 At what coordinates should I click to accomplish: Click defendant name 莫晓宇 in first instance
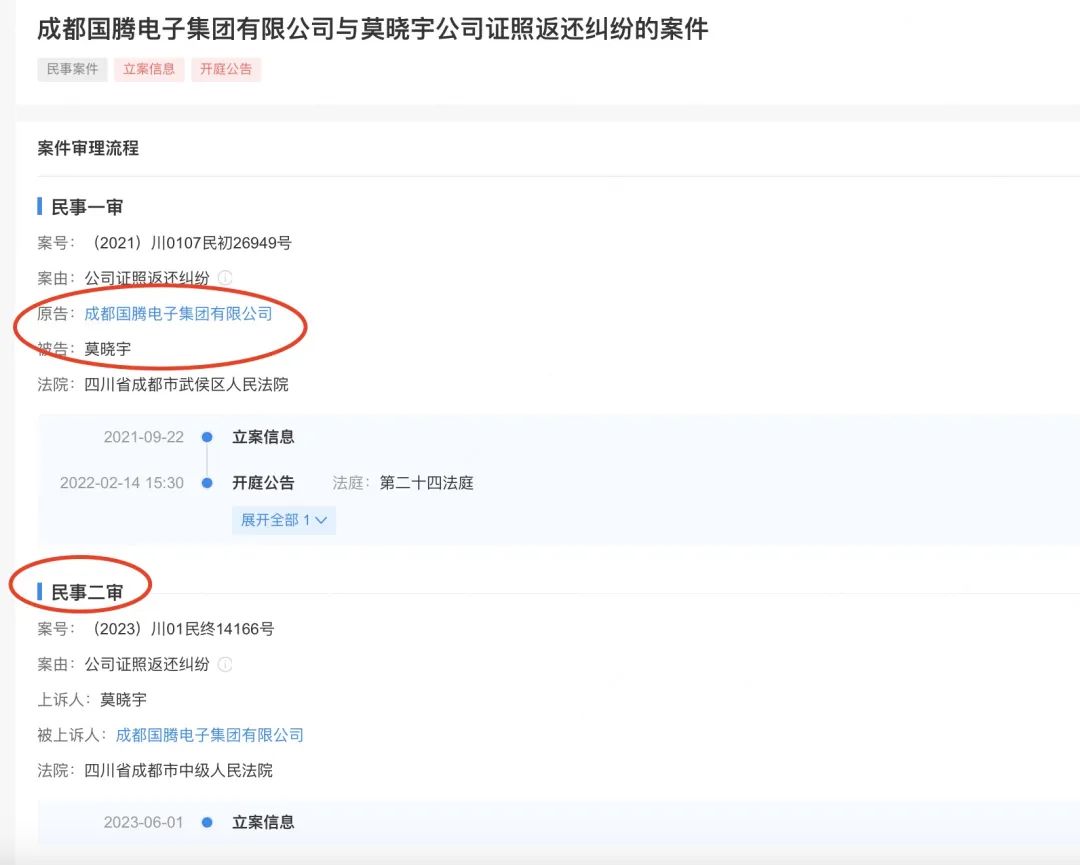(107, 349)
